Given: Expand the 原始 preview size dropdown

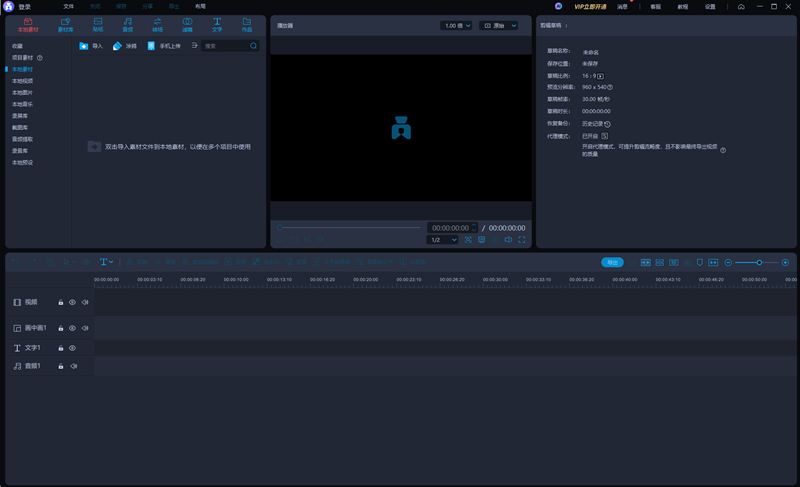Looking at the screenshot, I should click(500, 25).
